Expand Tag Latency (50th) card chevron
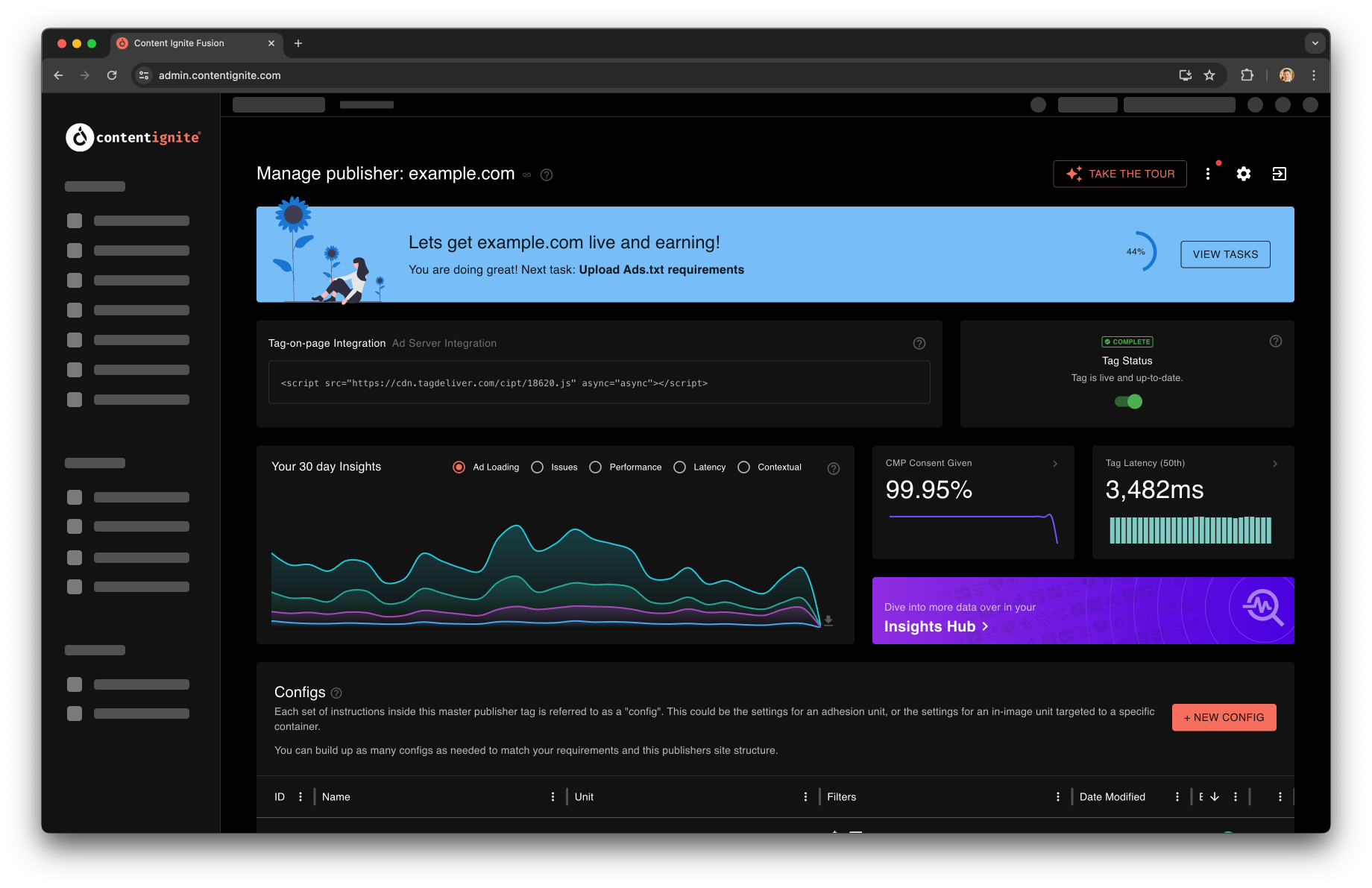The image size is (1372, 888). click(x=1275, y=464)
